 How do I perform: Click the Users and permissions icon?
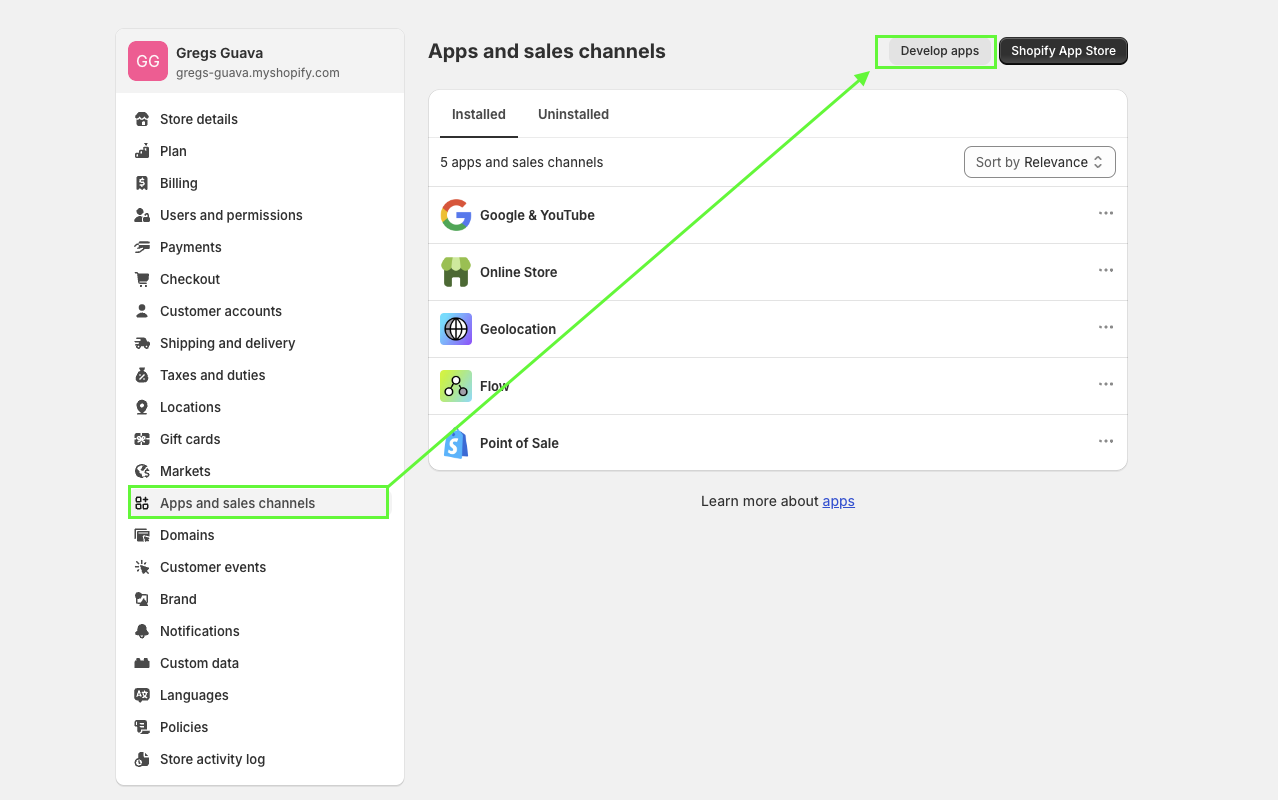click(x=142, y=215)
